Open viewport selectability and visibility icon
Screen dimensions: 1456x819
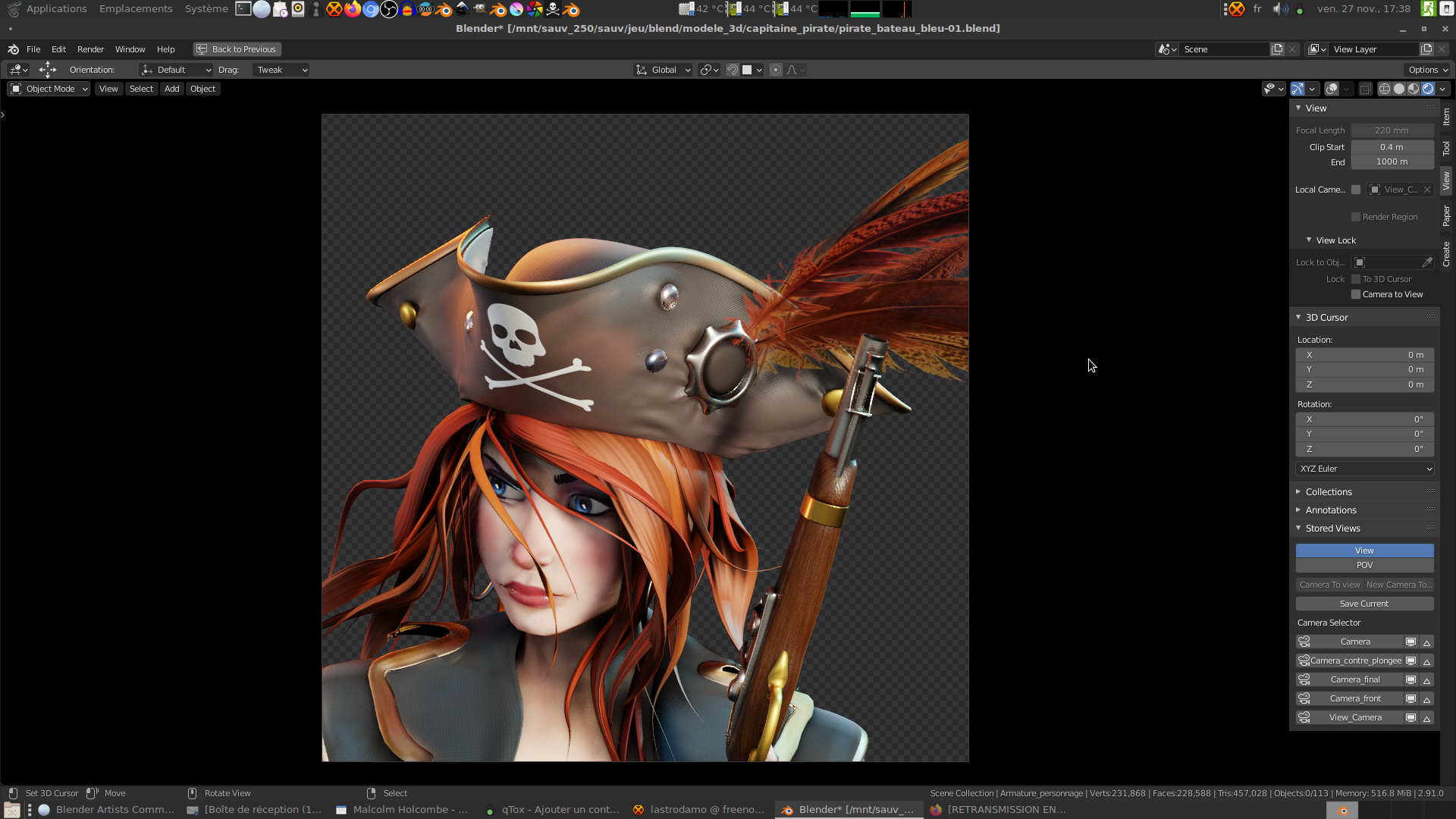point(1273,89)
